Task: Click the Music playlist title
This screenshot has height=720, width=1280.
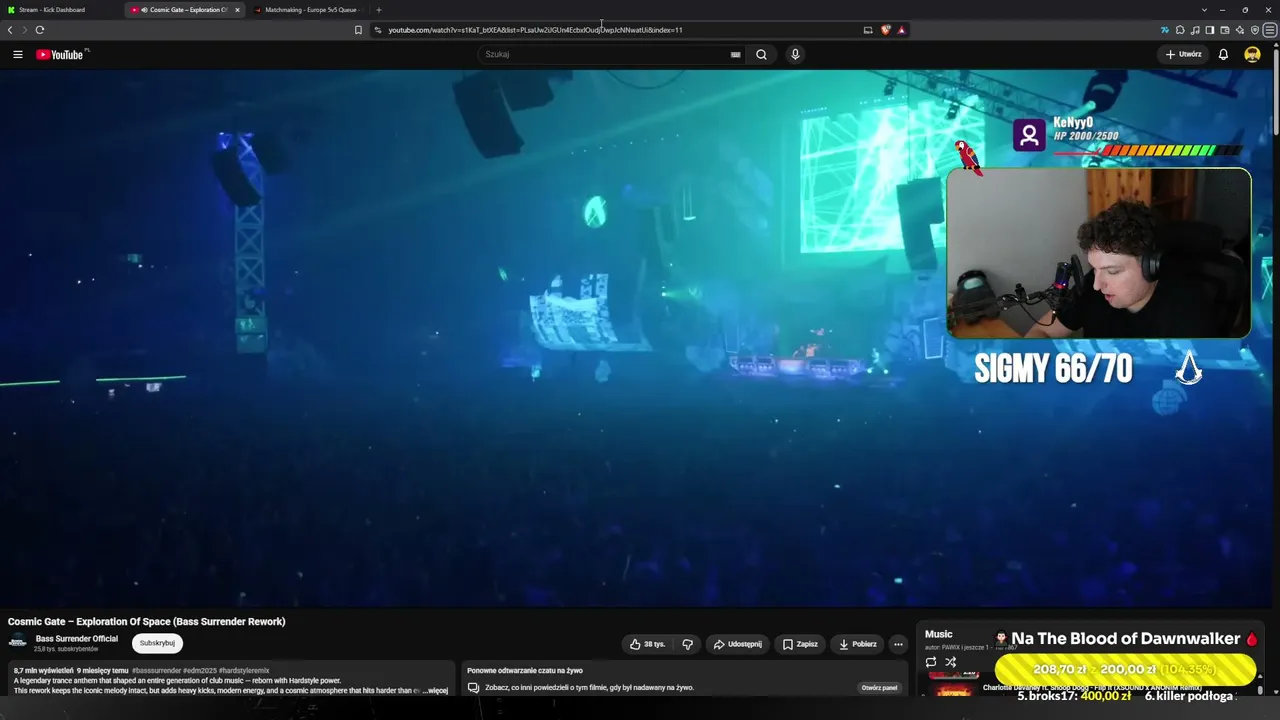Action: coord(939,634)
